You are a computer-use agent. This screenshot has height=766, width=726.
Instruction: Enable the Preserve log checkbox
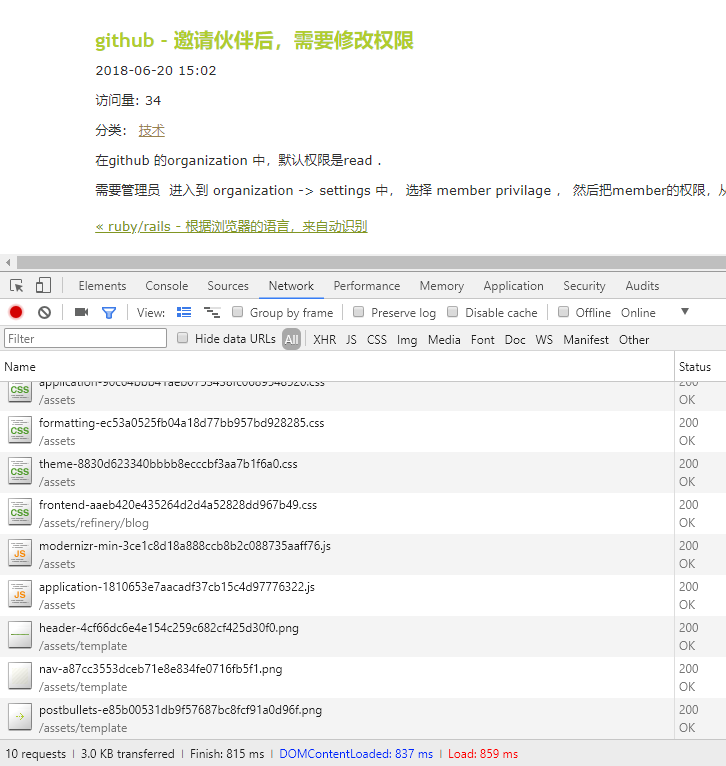coord(359,313)
